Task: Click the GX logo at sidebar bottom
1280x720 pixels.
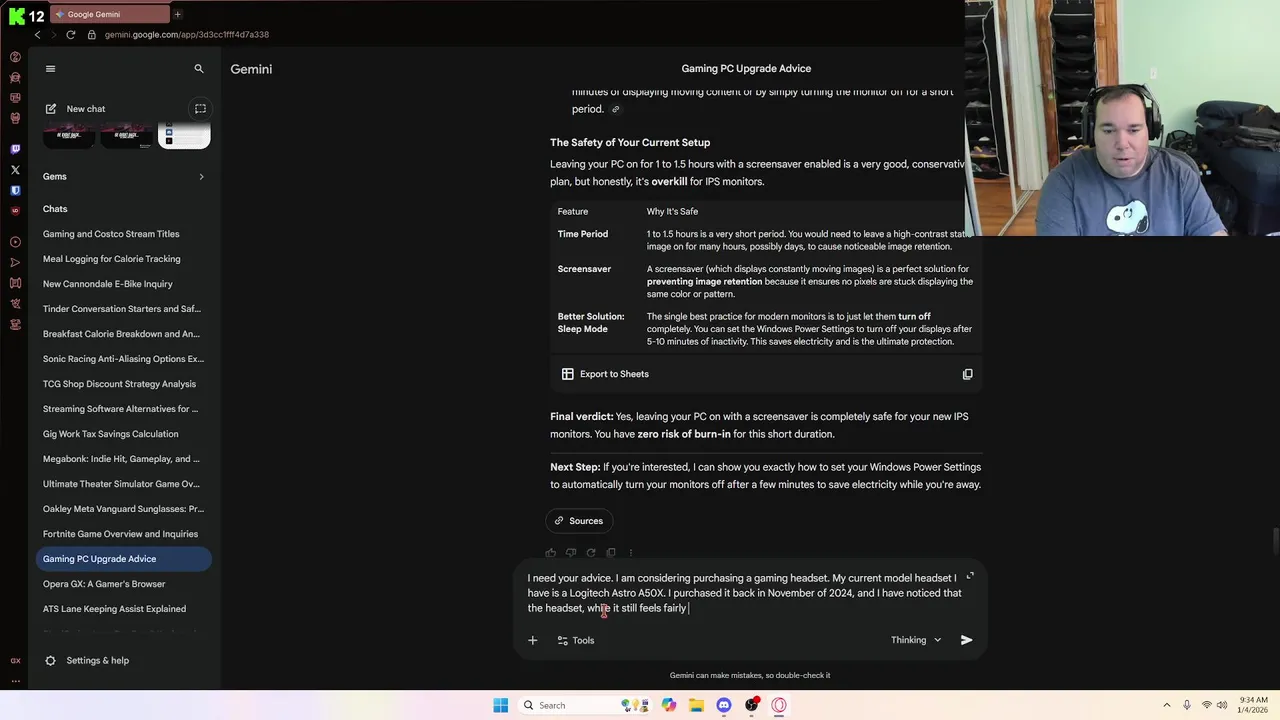Action: coord(15,661)
